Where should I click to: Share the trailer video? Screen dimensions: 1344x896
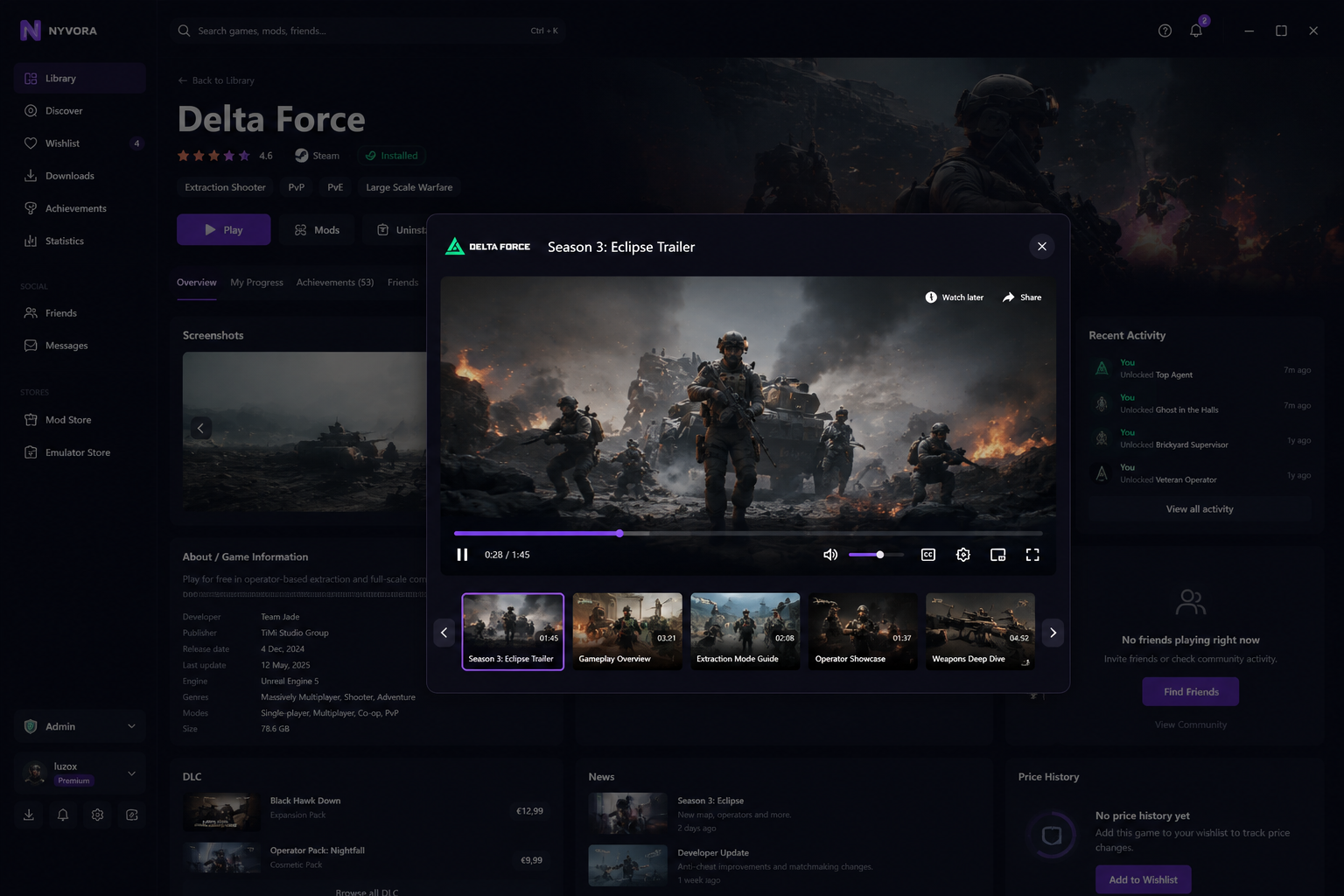(x=1022, y=297)
